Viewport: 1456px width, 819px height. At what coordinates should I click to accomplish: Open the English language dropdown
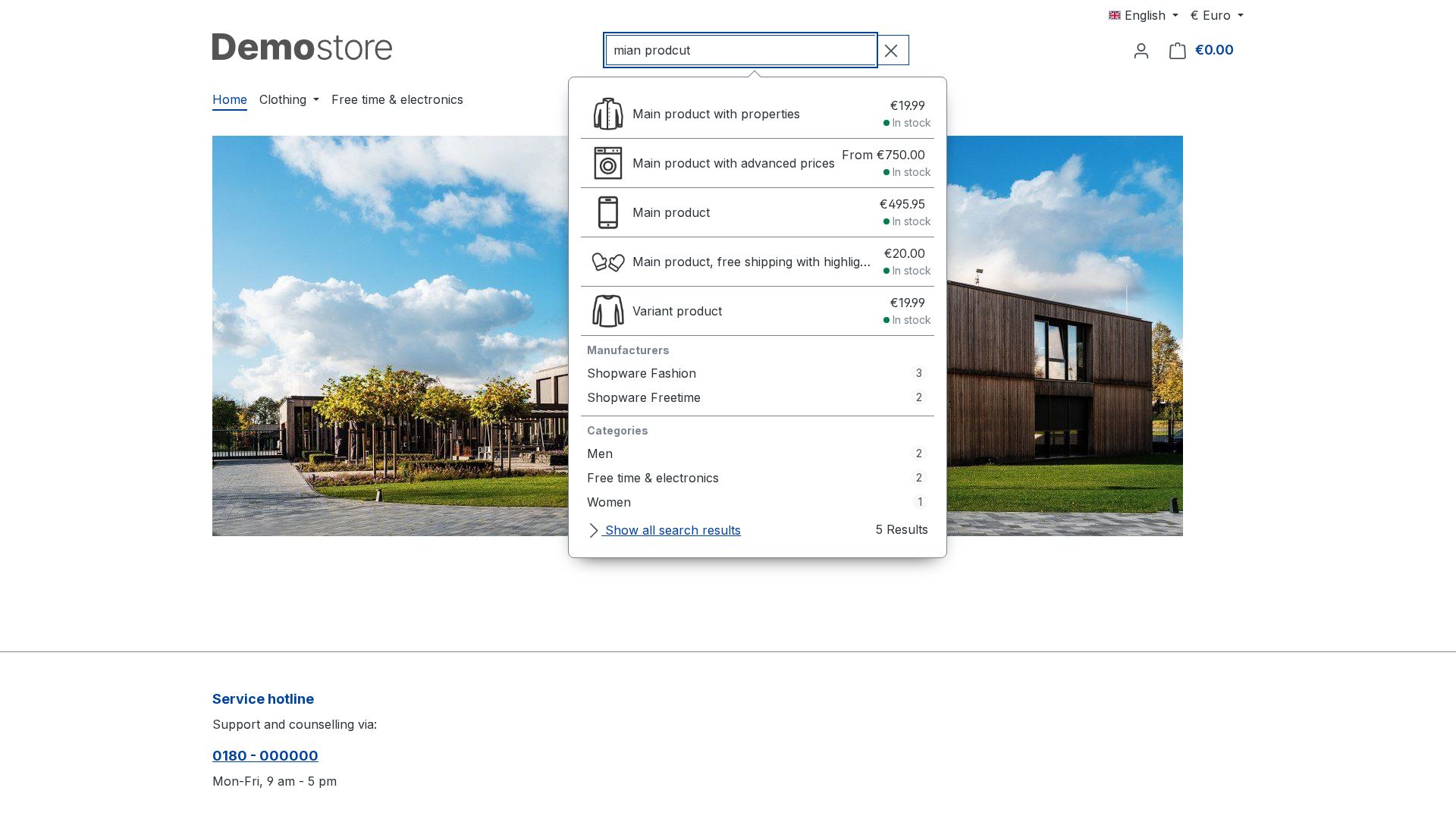(1144, 15)
